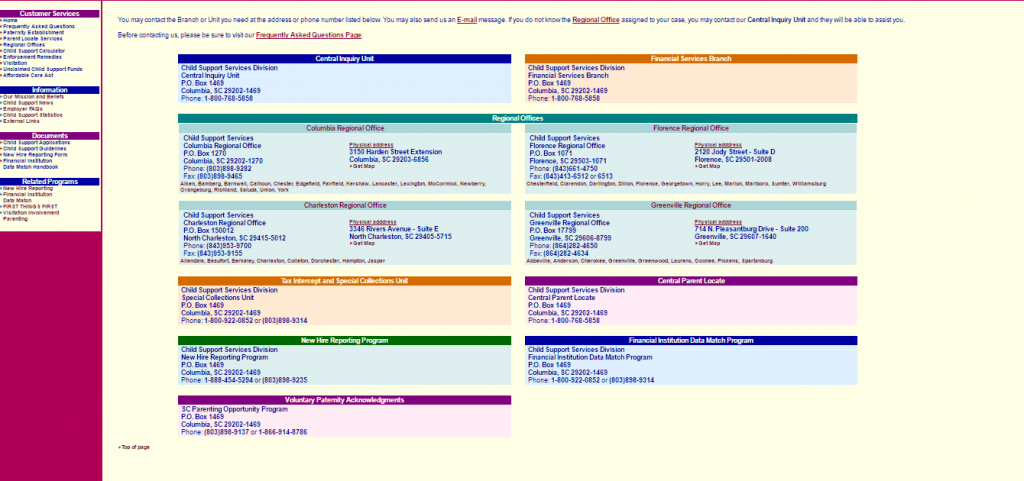Image resolution: width=1024 pixels, height=481 pixels.
Task: Click the Related Programs sidebar heading
Action: [50, 181]
